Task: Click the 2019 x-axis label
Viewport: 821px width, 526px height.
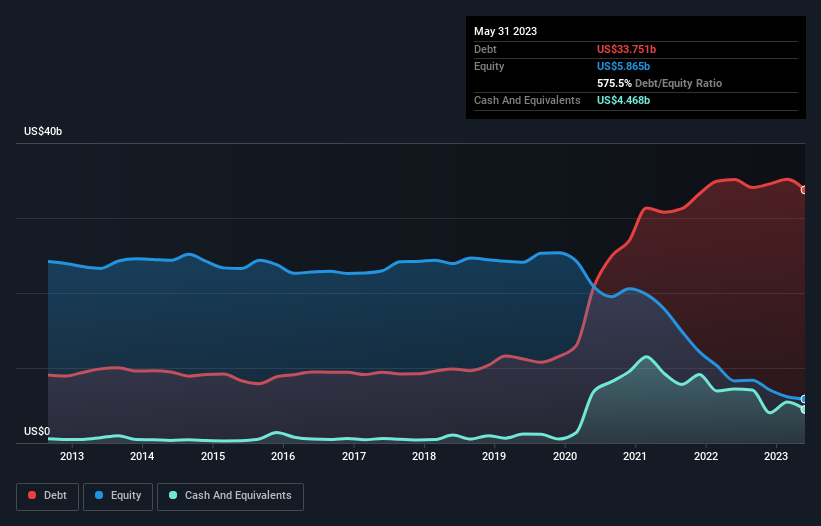Action: [494, 456]
